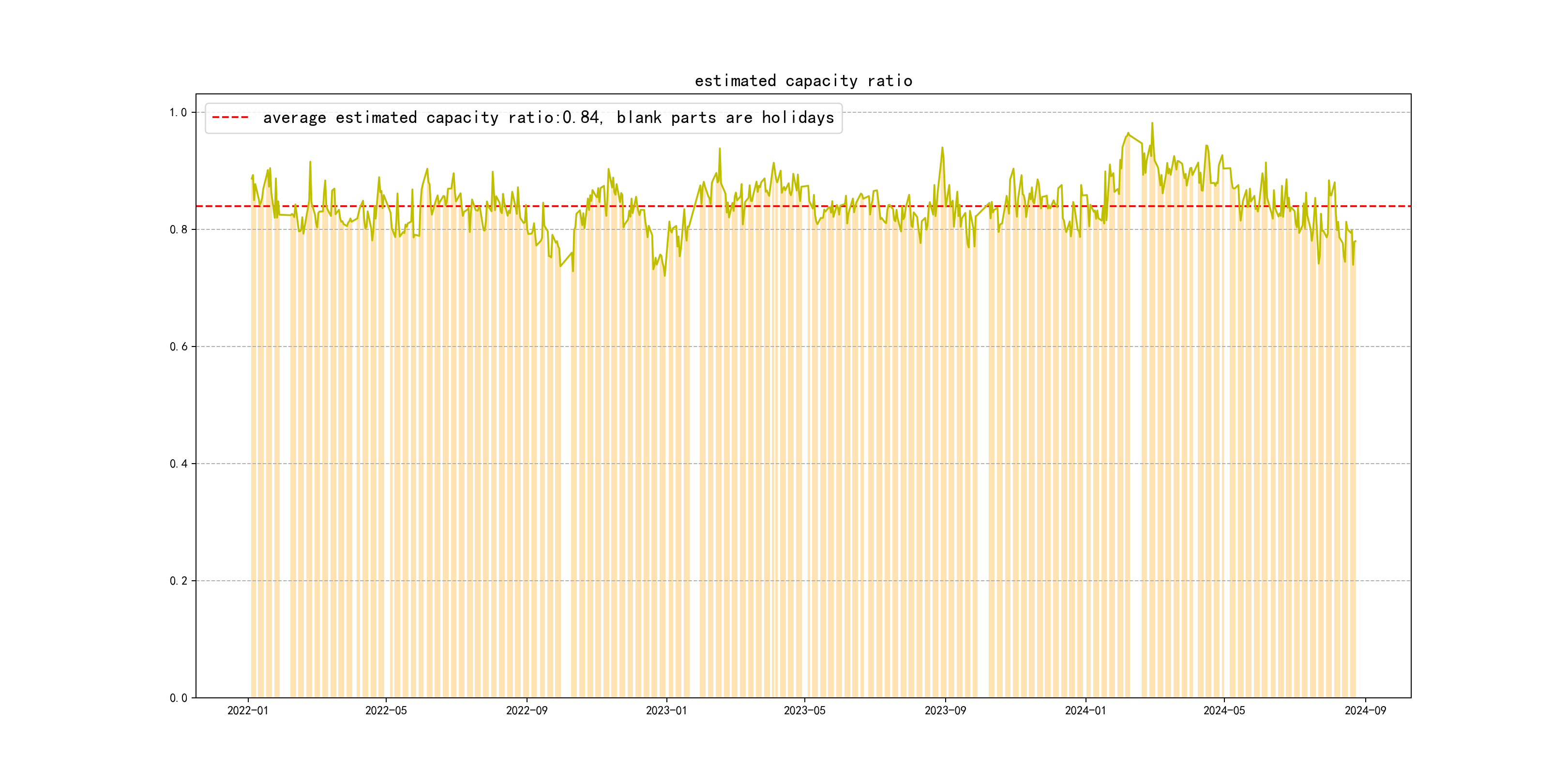The width and height of the screenshot is (1568, 784).
Task: Click the 2023-05 x-axis date label
Action: point(804,710)
